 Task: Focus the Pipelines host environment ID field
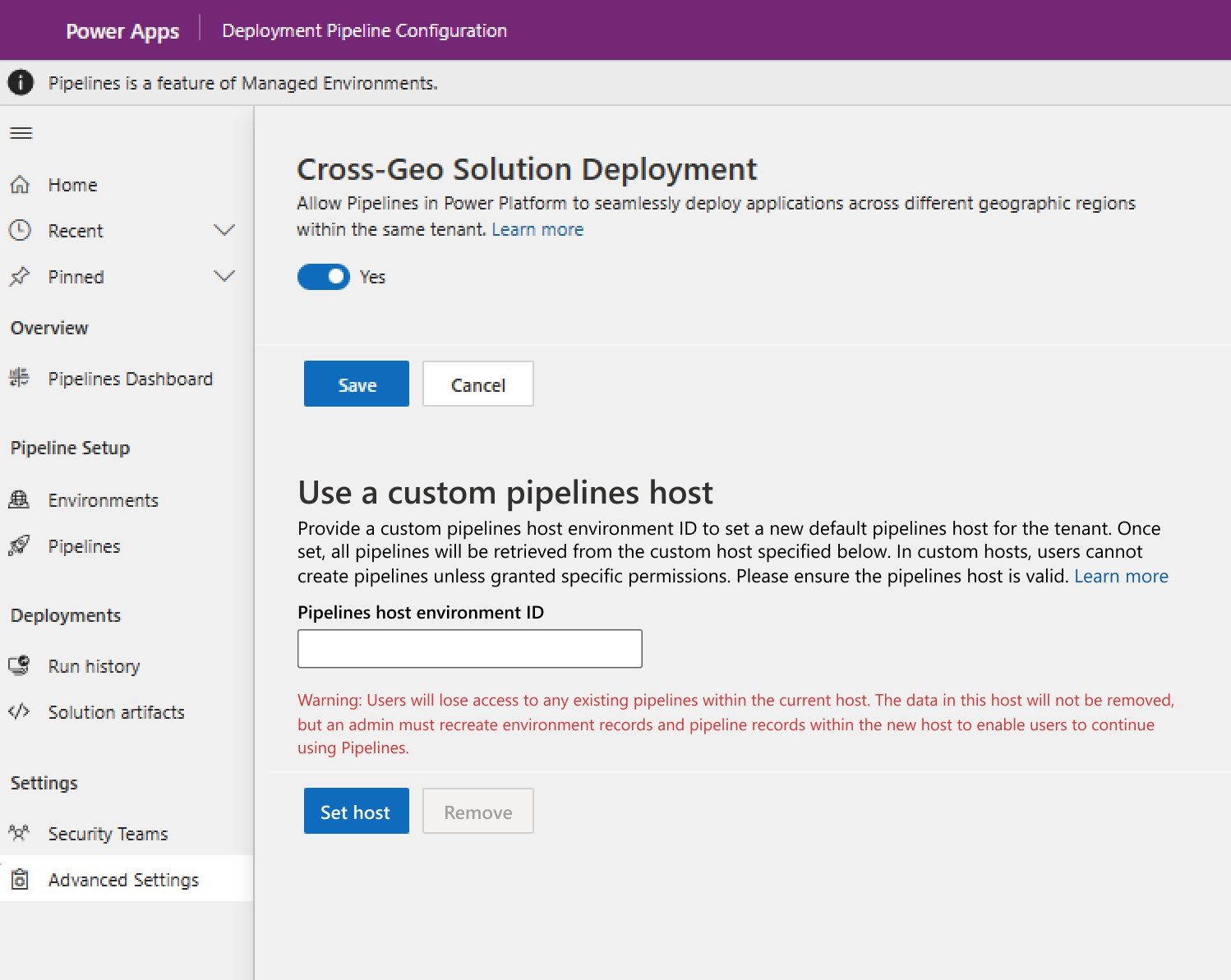pyautogui.click(x=469, y=649)
